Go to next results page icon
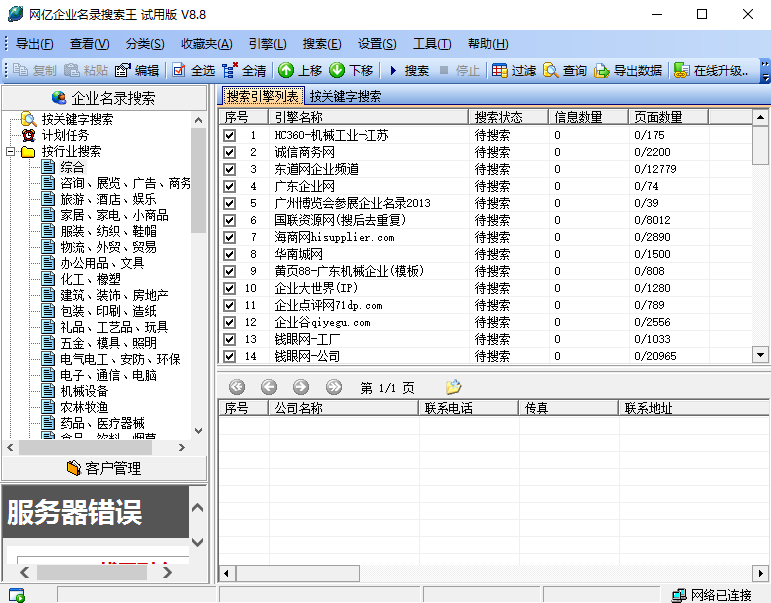Image resolution: width=771 pixels, height=603 pixels. coord(301,388)
